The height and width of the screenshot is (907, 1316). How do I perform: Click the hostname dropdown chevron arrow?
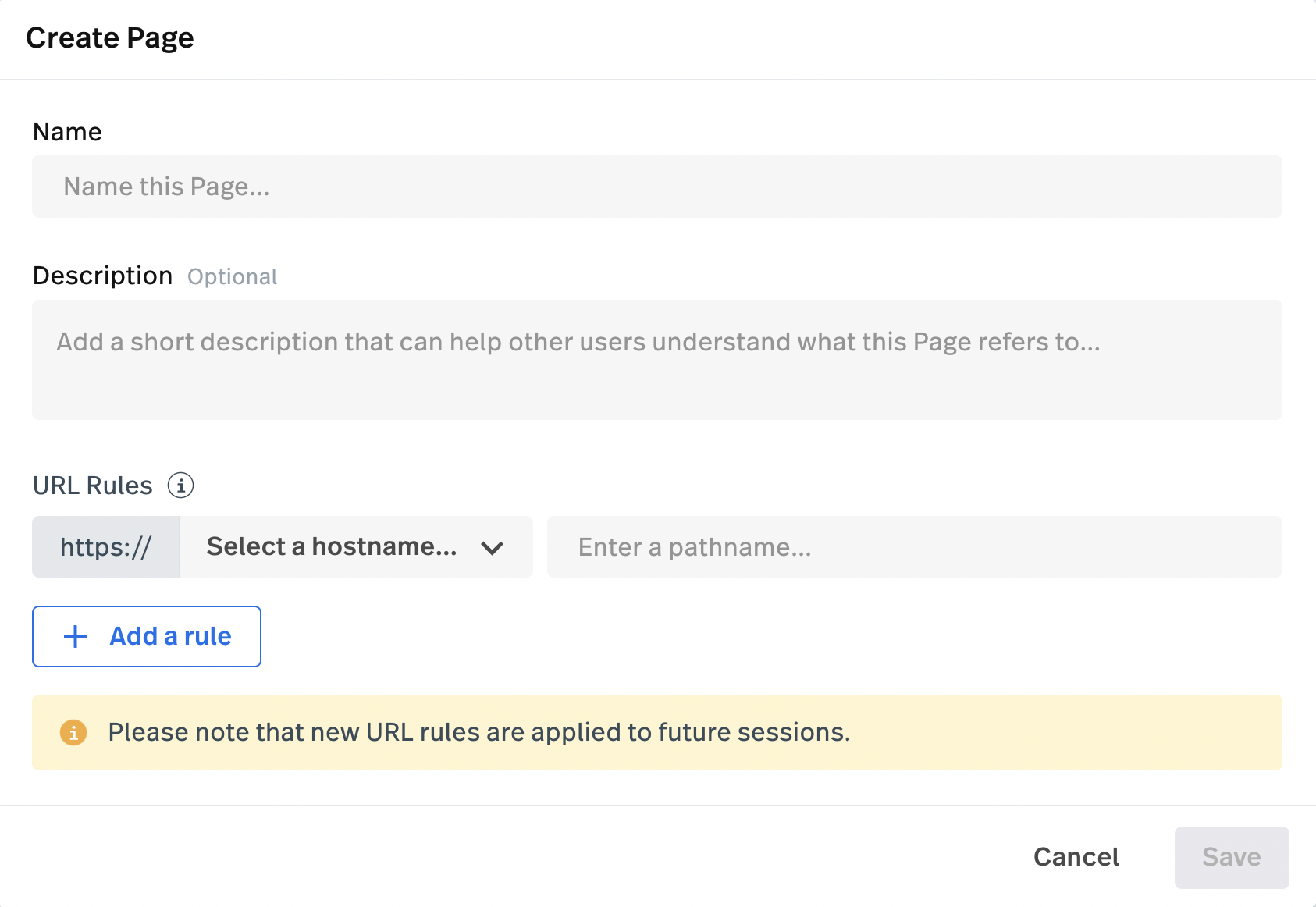click(492, 548)
